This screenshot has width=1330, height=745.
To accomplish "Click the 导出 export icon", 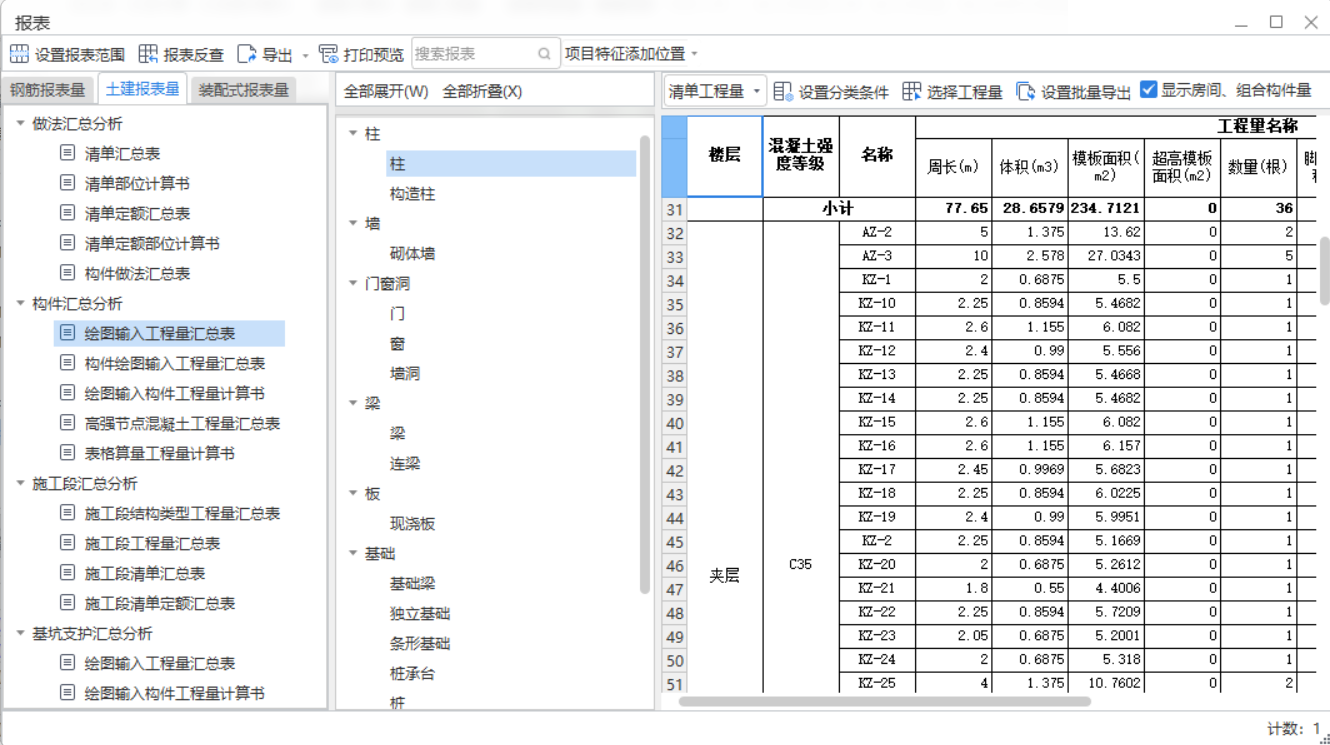I will (x=246, y=54).
